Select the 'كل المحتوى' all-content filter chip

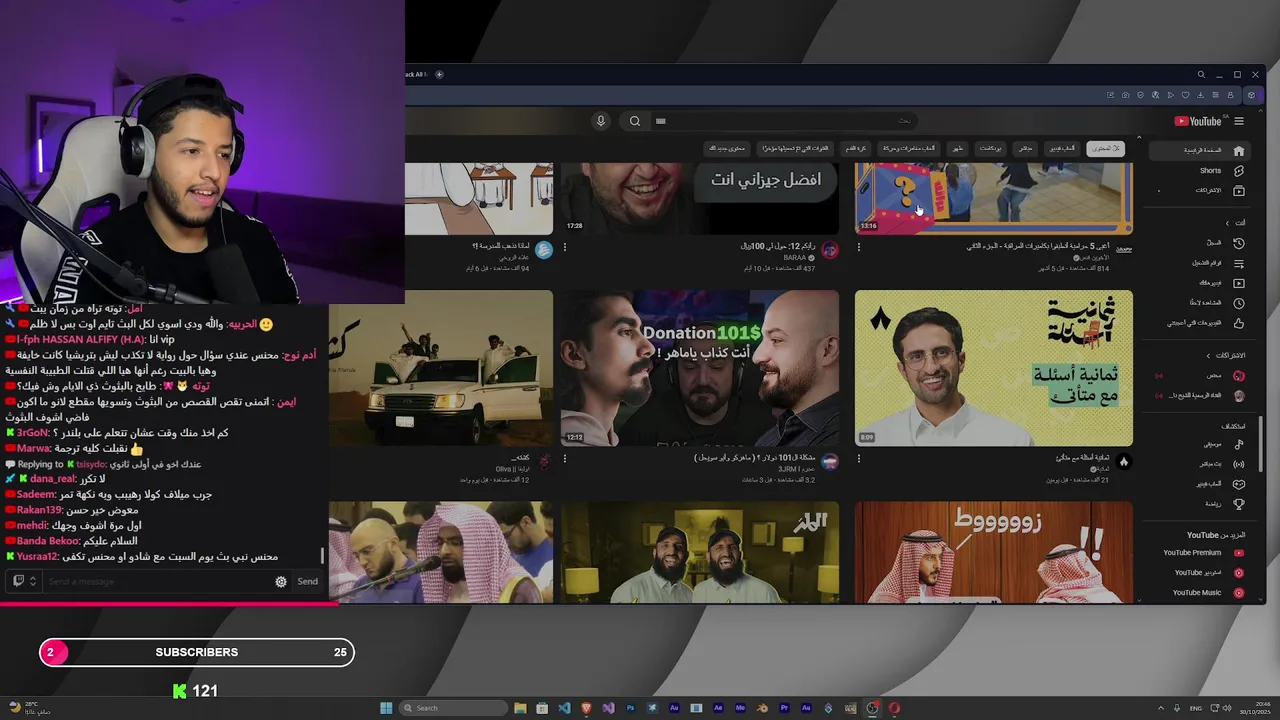(x=1104, y=148)
